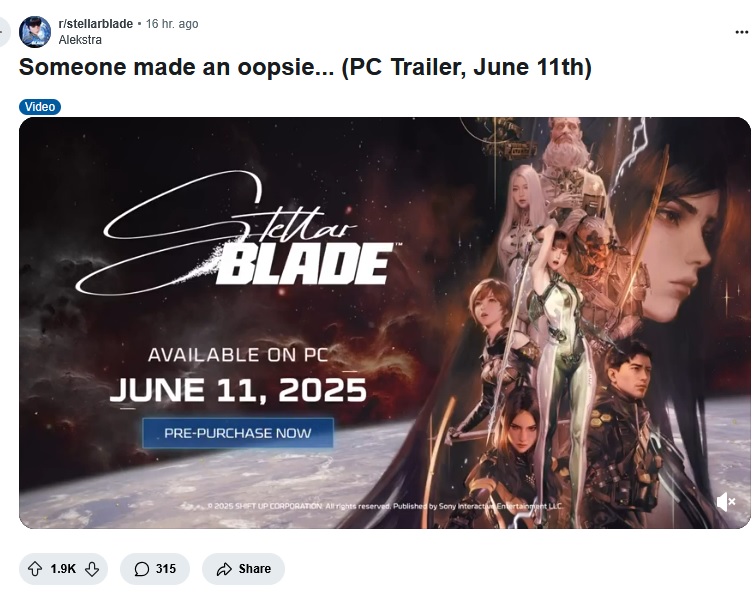Click the comment bubble icon
This screenshot has height=594, width=754.
(141, 569)
